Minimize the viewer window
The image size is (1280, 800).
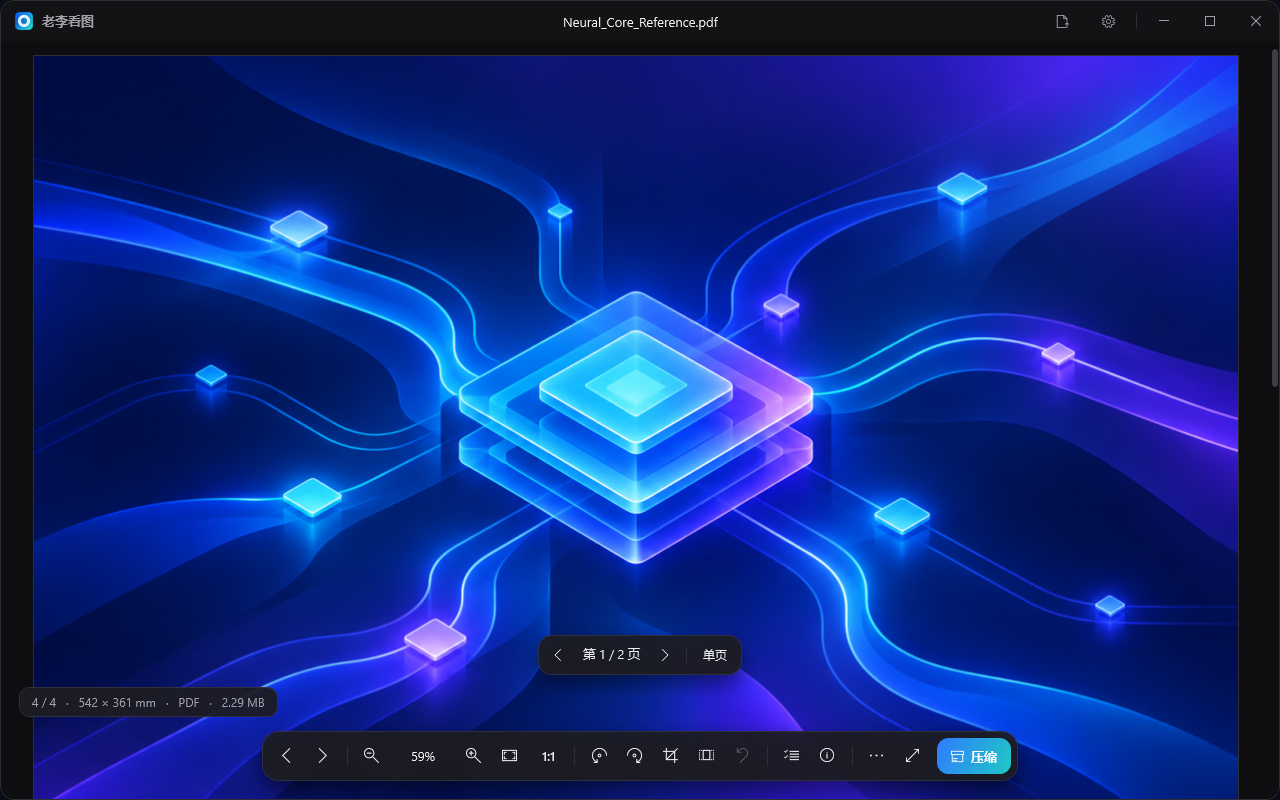(1164, 21)
